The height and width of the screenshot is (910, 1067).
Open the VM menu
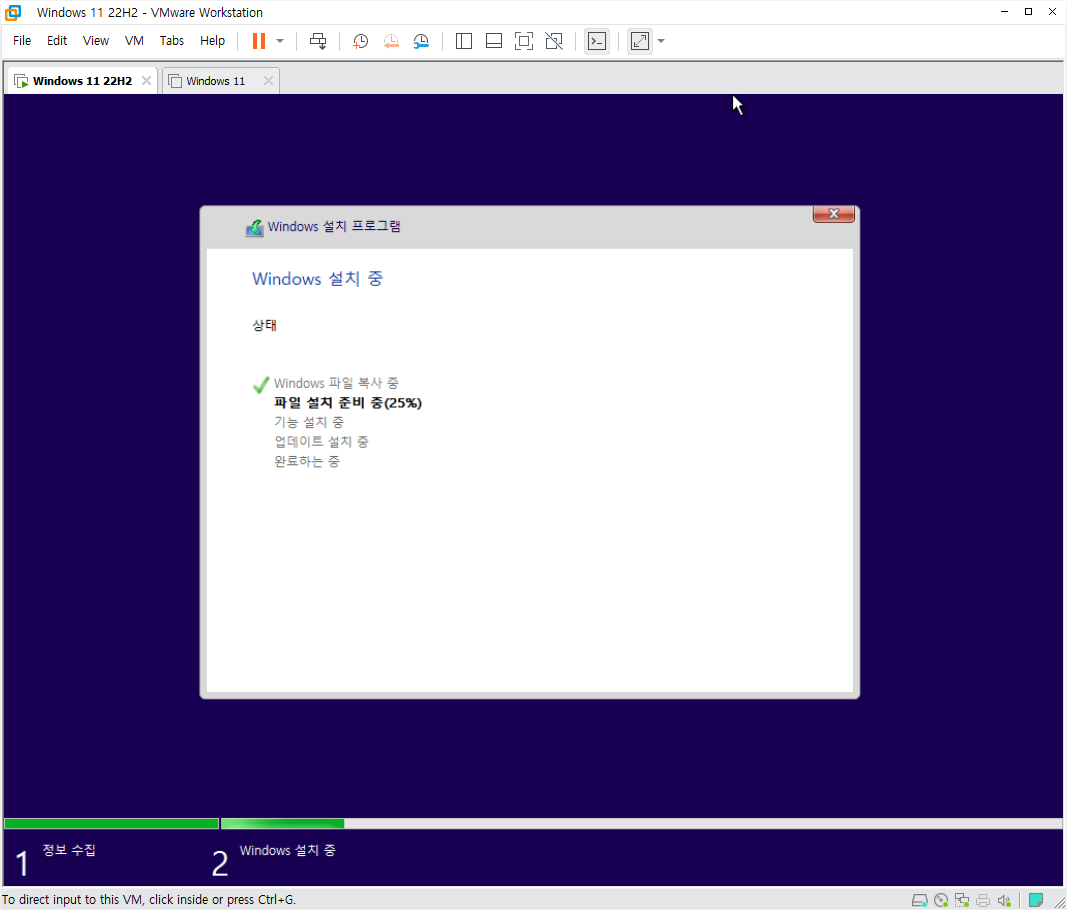pyautogui.click(x=134, y=41)
